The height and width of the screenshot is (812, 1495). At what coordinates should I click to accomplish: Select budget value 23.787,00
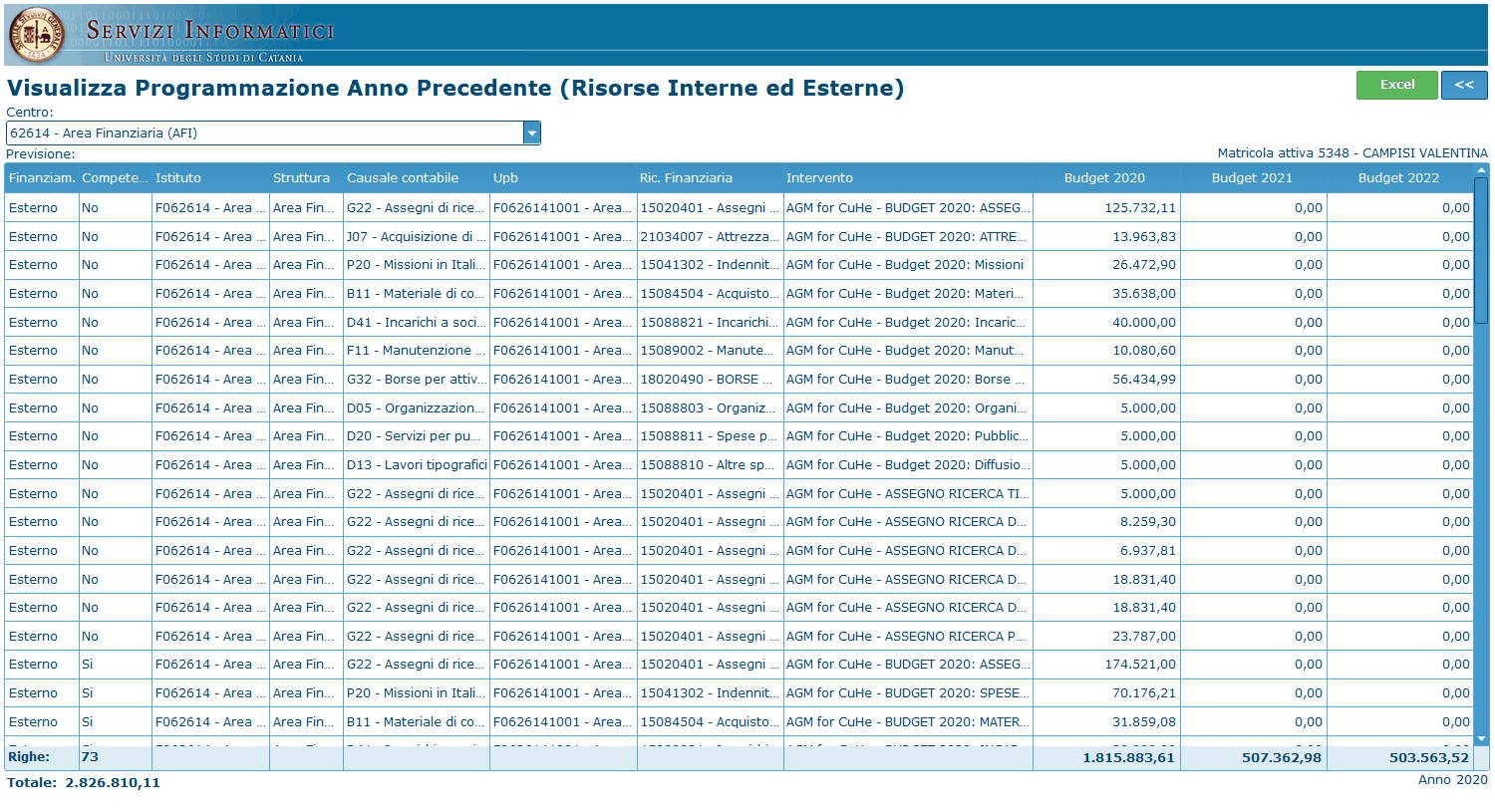pyautogui.click(x=1106, y=637)
